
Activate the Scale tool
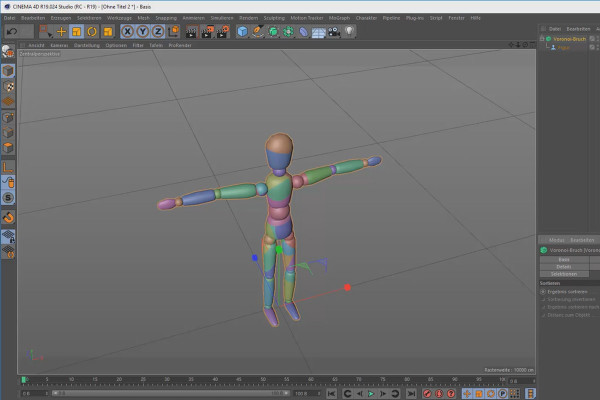pyautogui.click(x=77, y=31)
